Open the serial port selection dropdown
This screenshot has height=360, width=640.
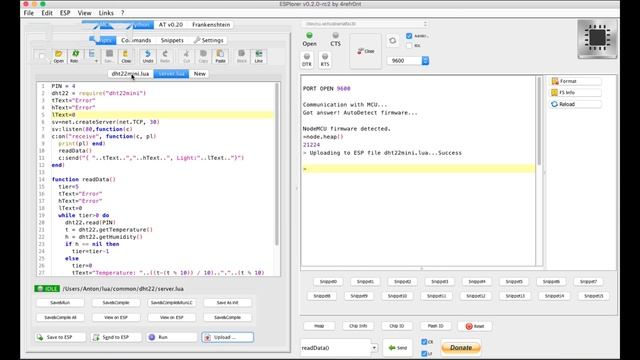(365, 24)
